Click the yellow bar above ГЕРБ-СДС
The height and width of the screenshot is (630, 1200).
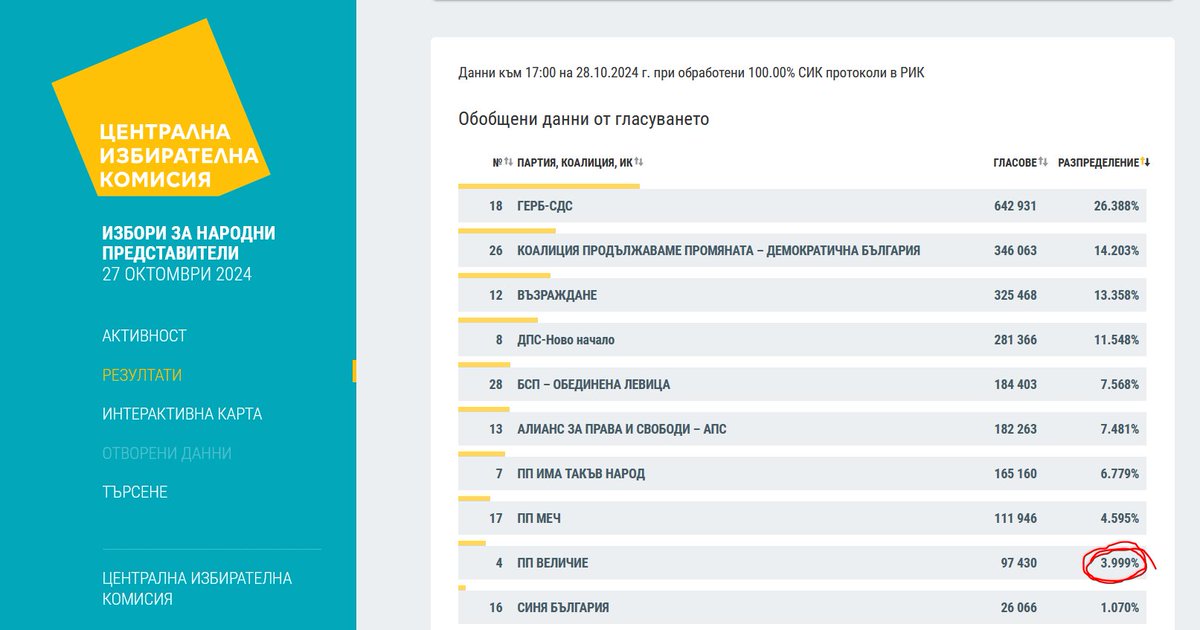pyautogui.click(x=549, y=186)
